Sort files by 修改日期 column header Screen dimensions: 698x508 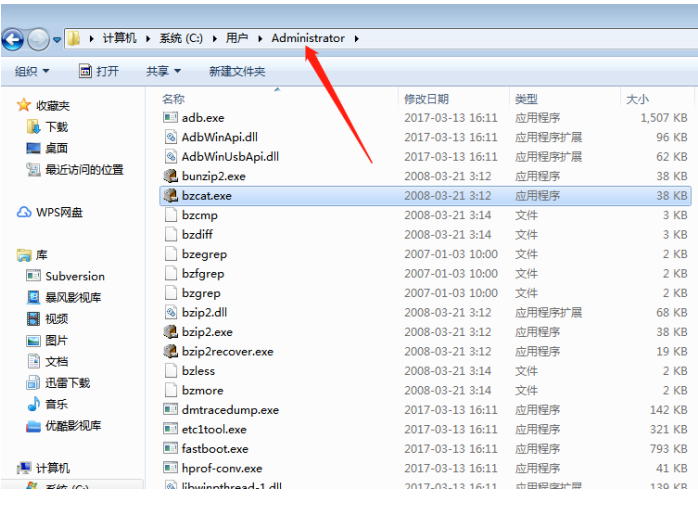[426, 99]
